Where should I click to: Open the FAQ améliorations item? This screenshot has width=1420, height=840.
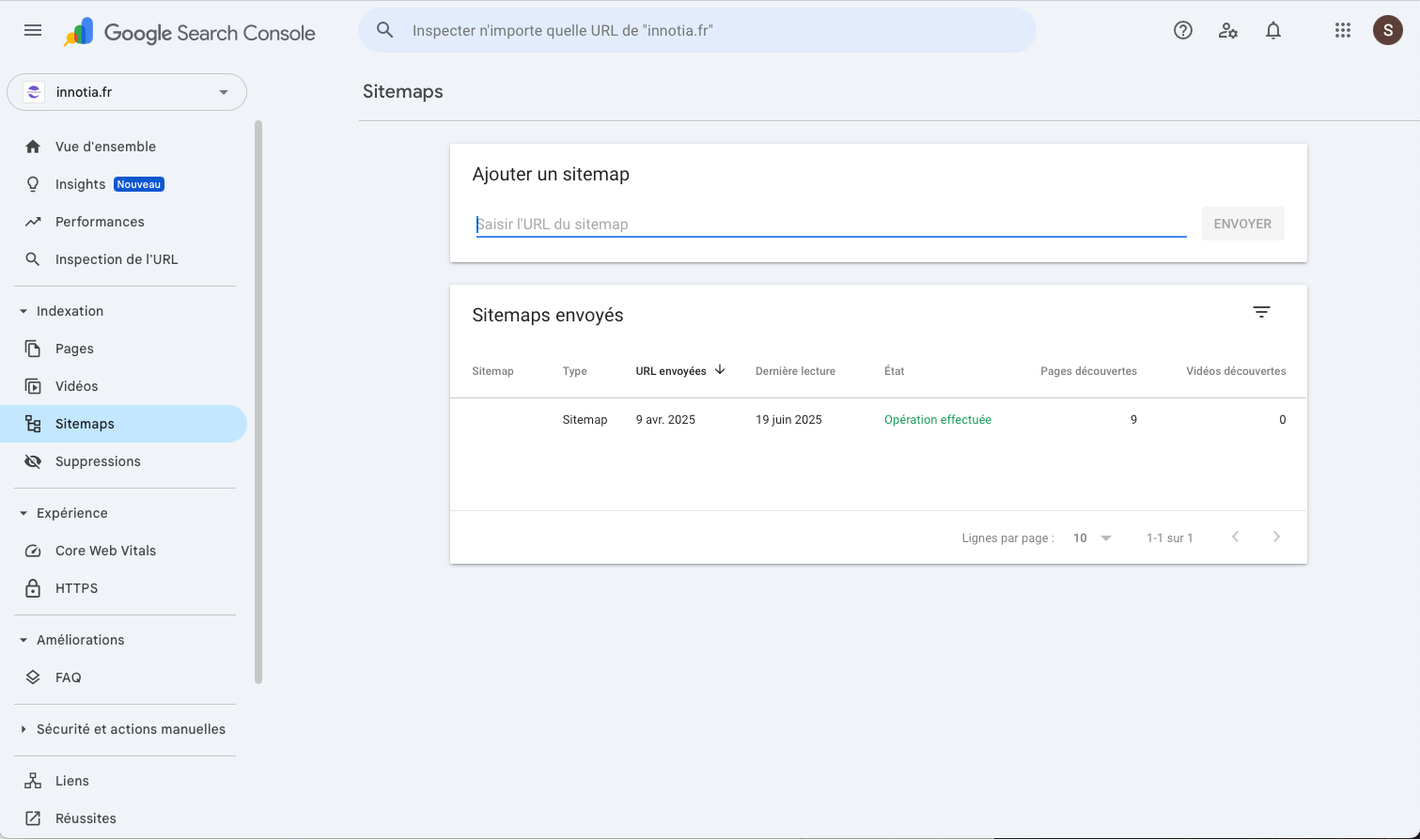(66, 677)
